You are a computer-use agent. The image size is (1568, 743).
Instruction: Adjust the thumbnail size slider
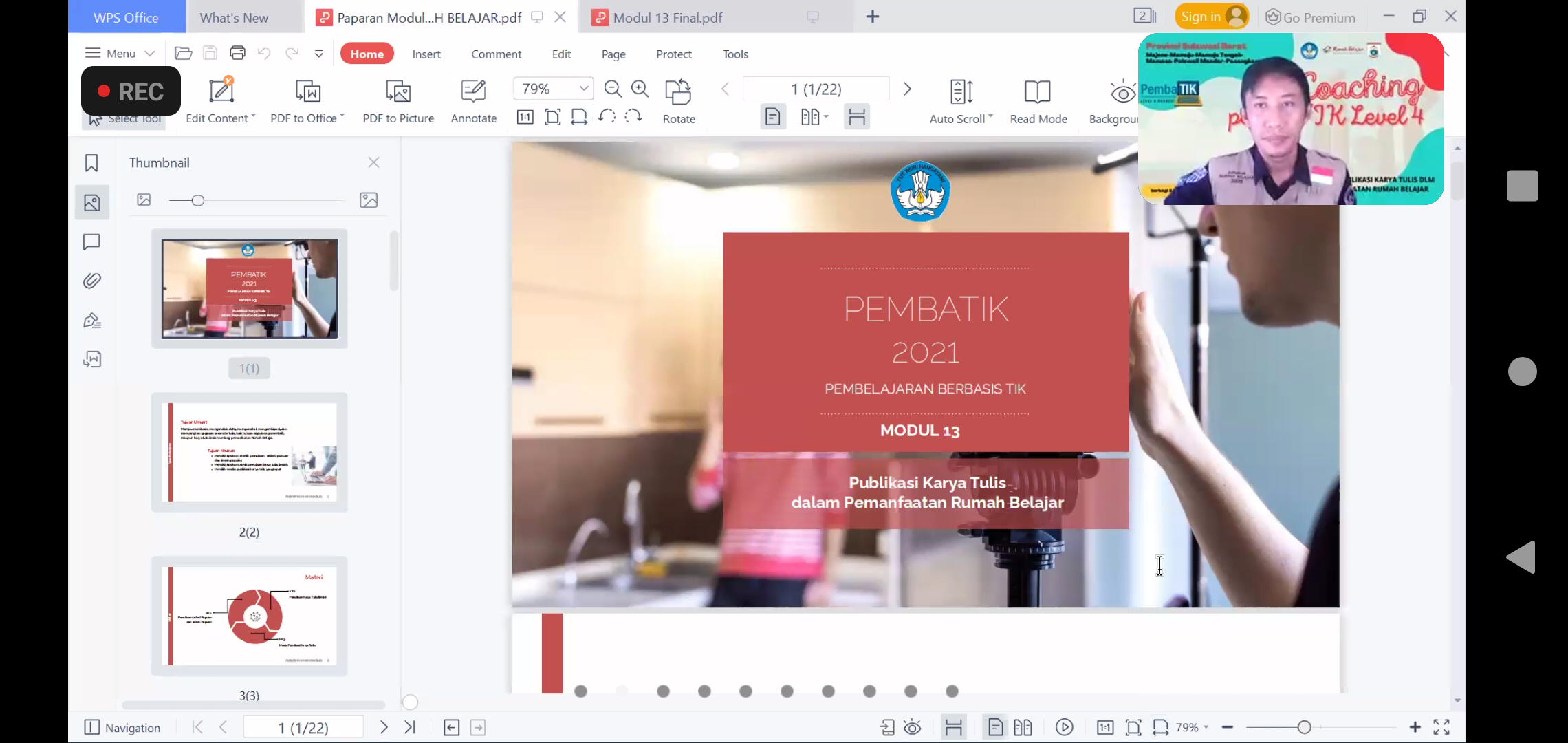(x=198, y=200)
